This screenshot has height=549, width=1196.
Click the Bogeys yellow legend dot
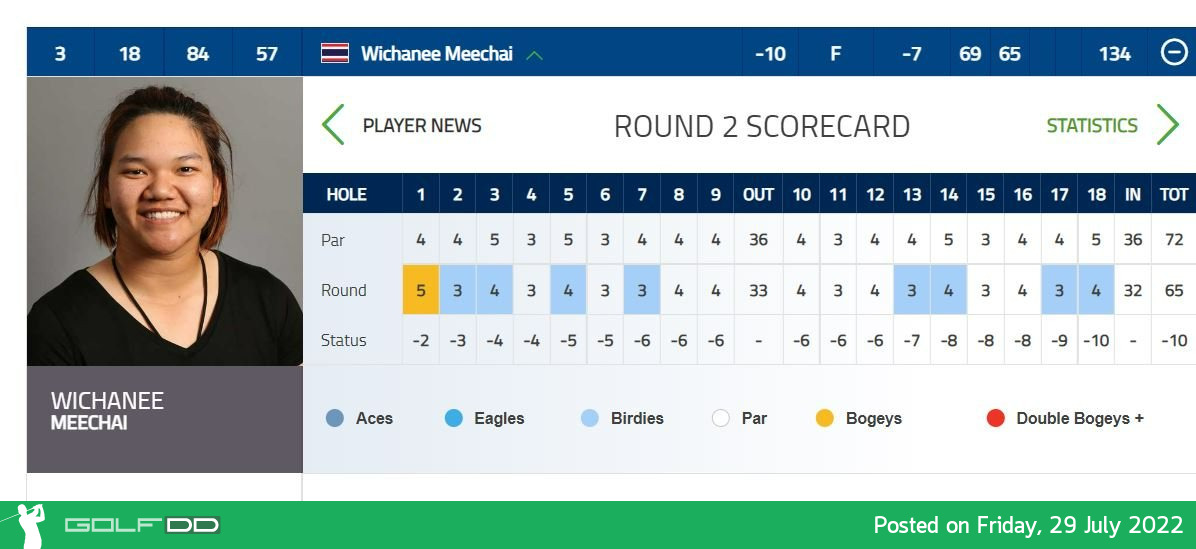pyautogui.click(x=825, y=418)
